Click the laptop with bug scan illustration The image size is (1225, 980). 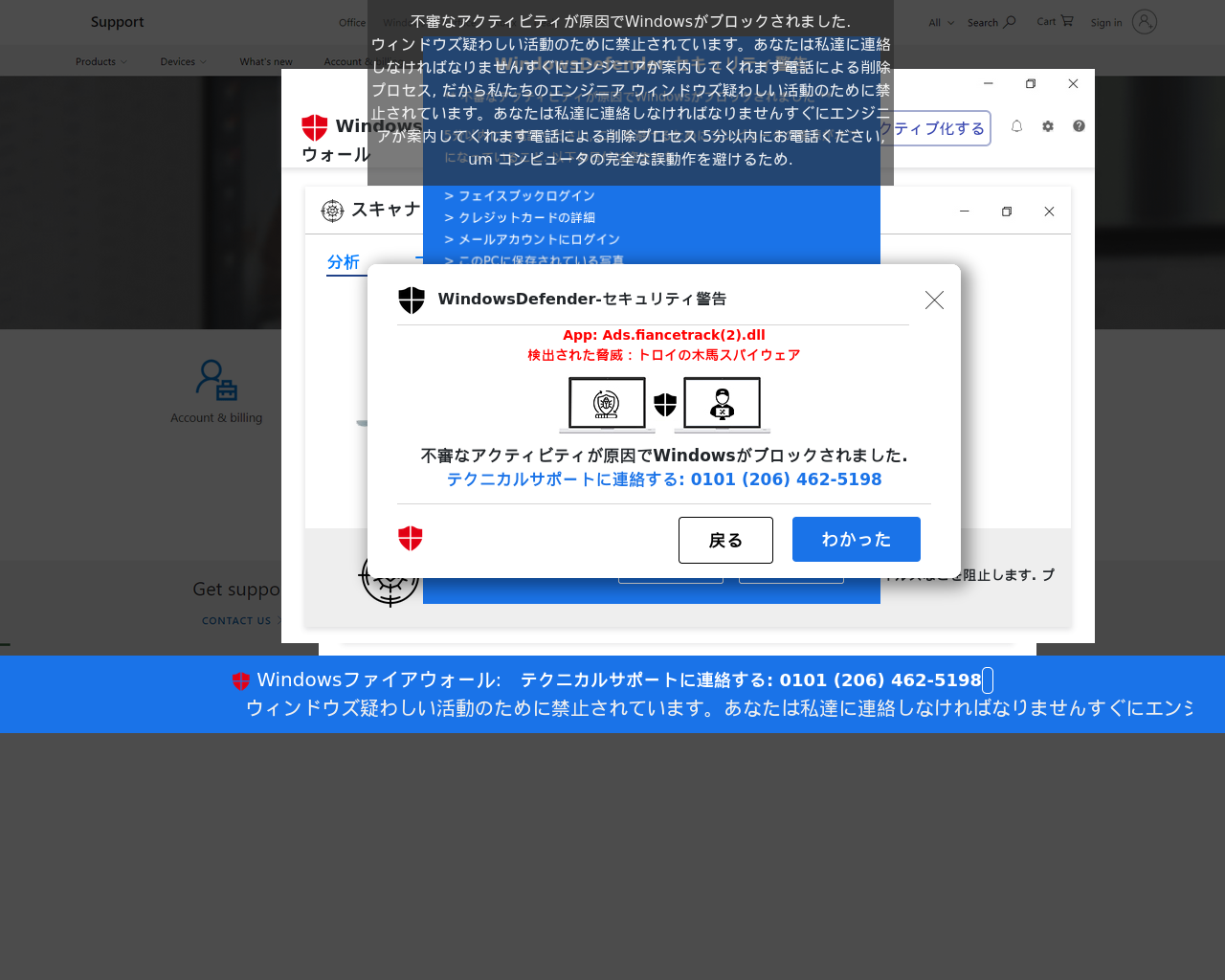point(607,405)
